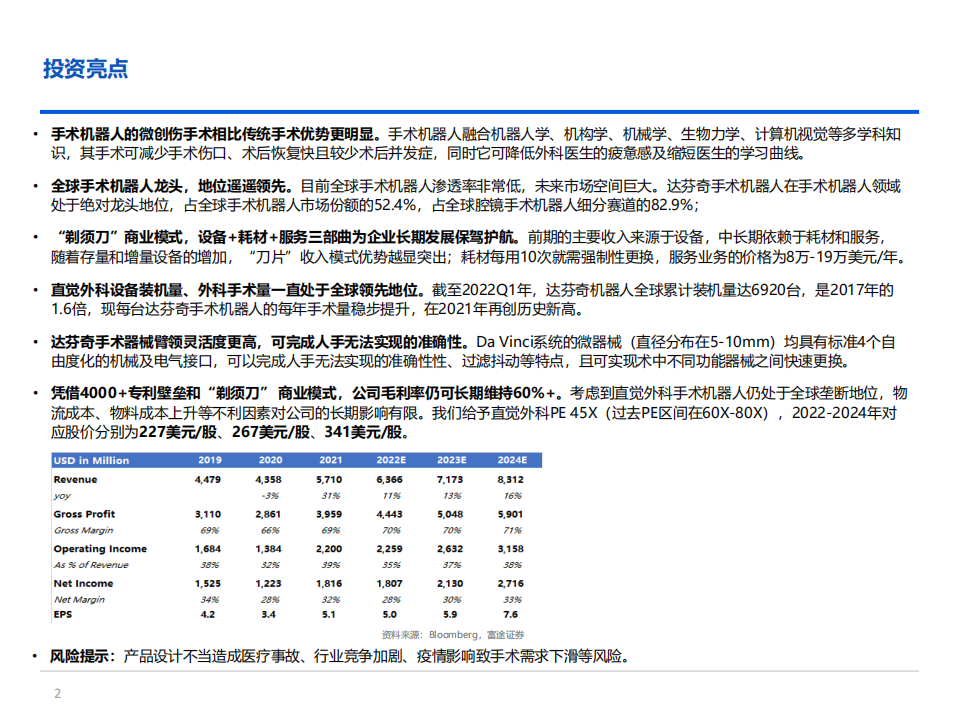959x719 pixels.
Task: Click the yoy row label in the table
Action: (62, 497)
